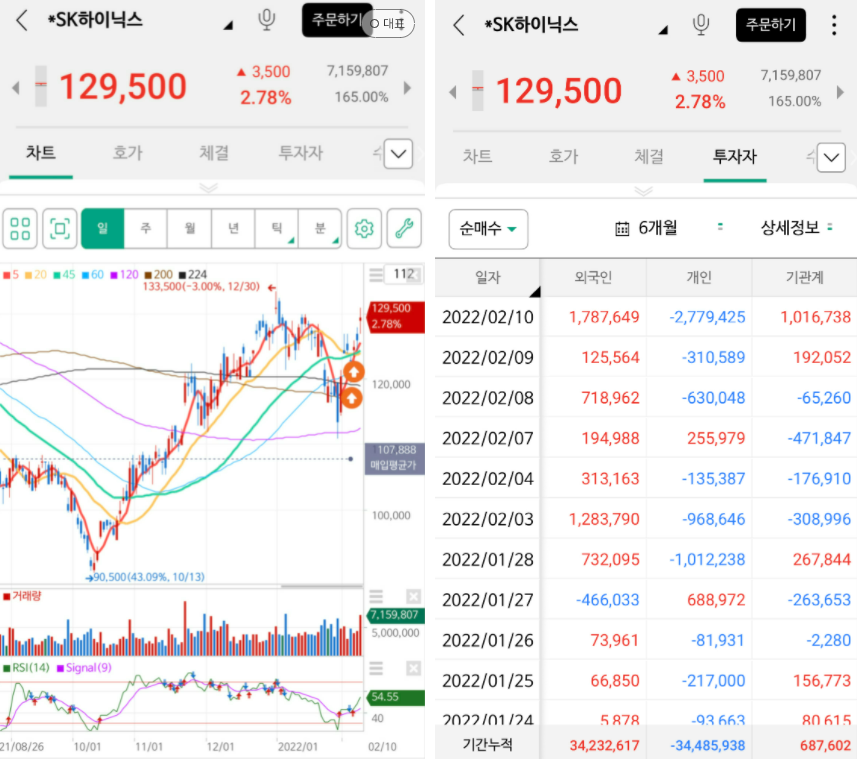Screen dimensions: 857x759
Task: Select 분 minute chart period
Action: point(320,228)
